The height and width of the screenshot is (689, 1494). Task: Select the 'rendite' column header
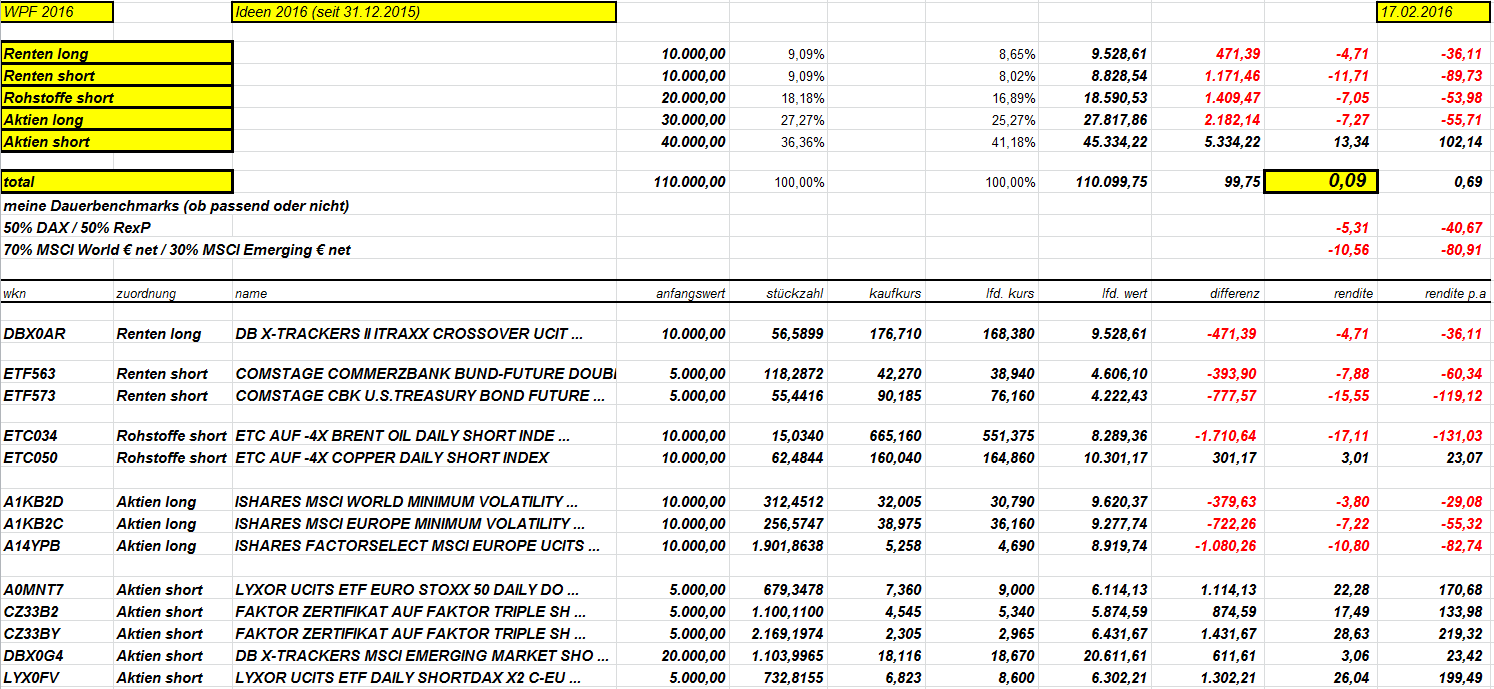pyautogui.click(x=1353, y=294)
